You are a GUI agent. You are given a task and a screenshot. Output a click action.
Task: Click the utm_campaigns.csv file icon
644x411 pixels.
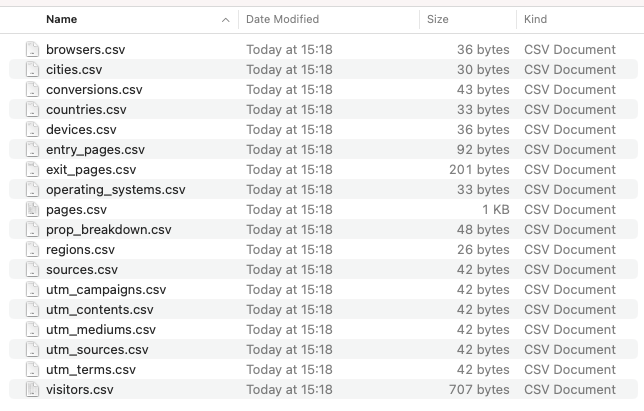click(32, 290)
